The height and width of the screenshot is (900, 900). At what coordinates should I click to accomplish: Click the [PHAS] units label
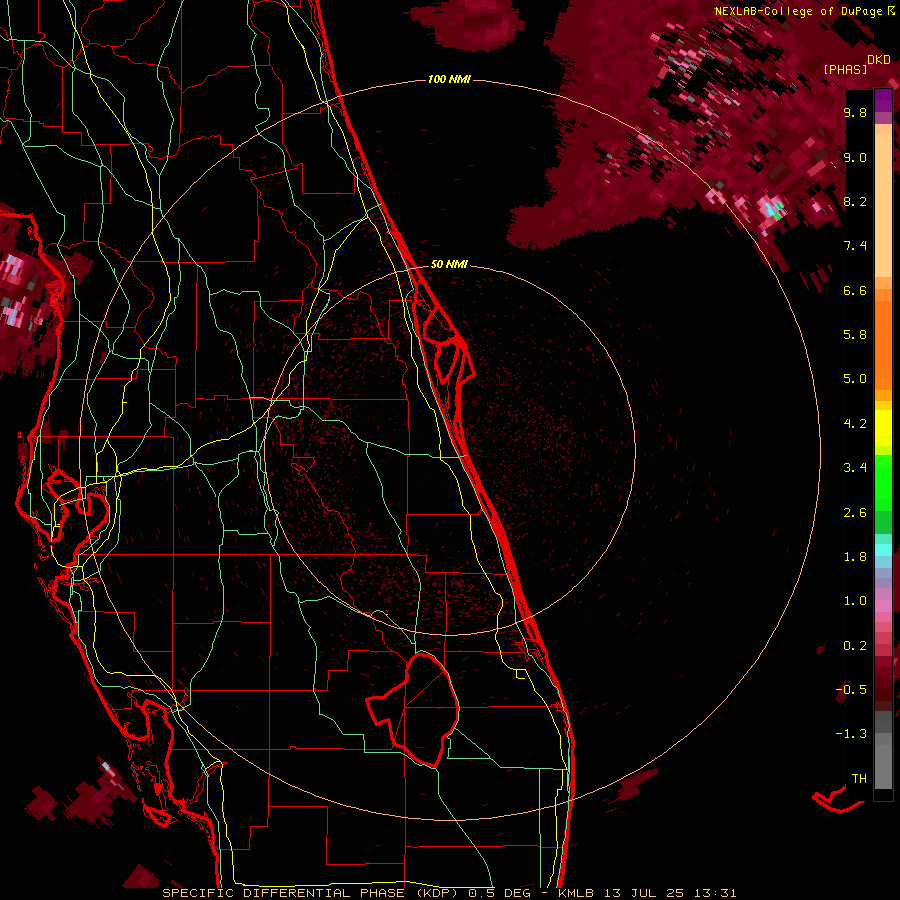pyautogui.click(x=845, y=70)
